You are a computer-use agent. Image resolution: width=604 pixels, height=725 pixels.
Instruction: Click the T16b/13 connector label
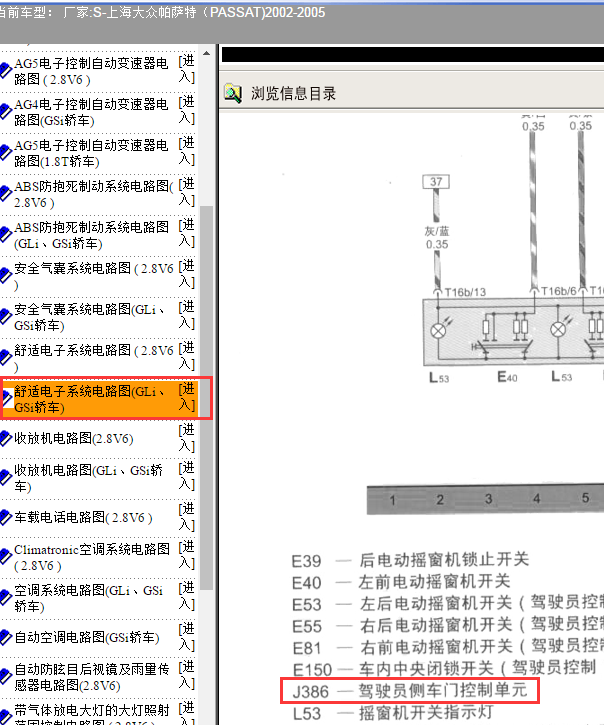point(465,292)
